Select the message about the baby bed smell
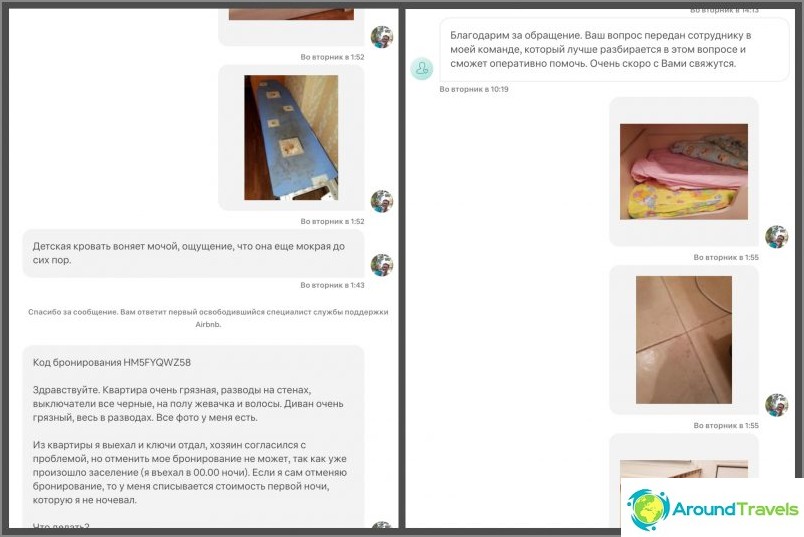 (193, 253)
